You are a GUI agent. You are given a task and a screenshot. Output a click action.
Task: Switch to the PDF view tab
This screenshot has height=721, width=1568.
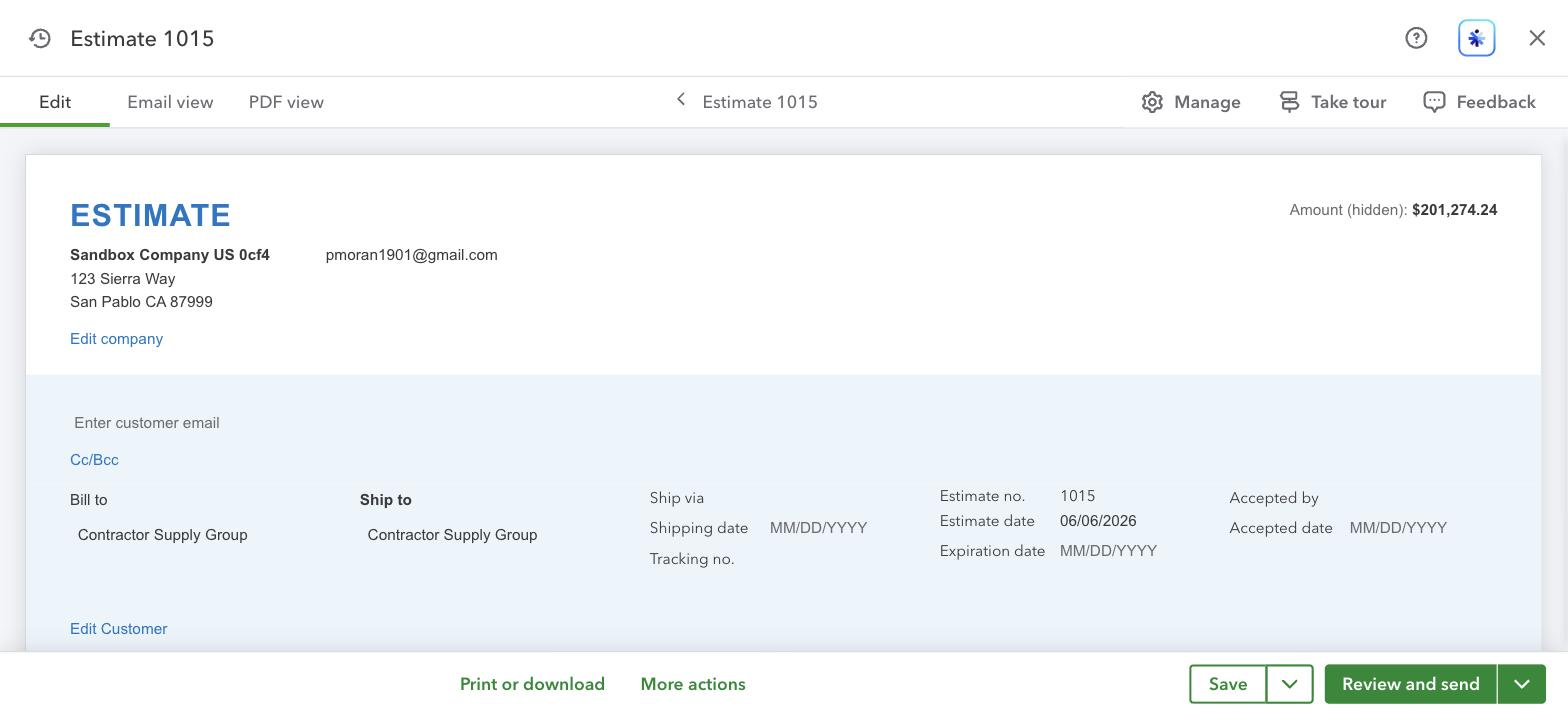286,102
